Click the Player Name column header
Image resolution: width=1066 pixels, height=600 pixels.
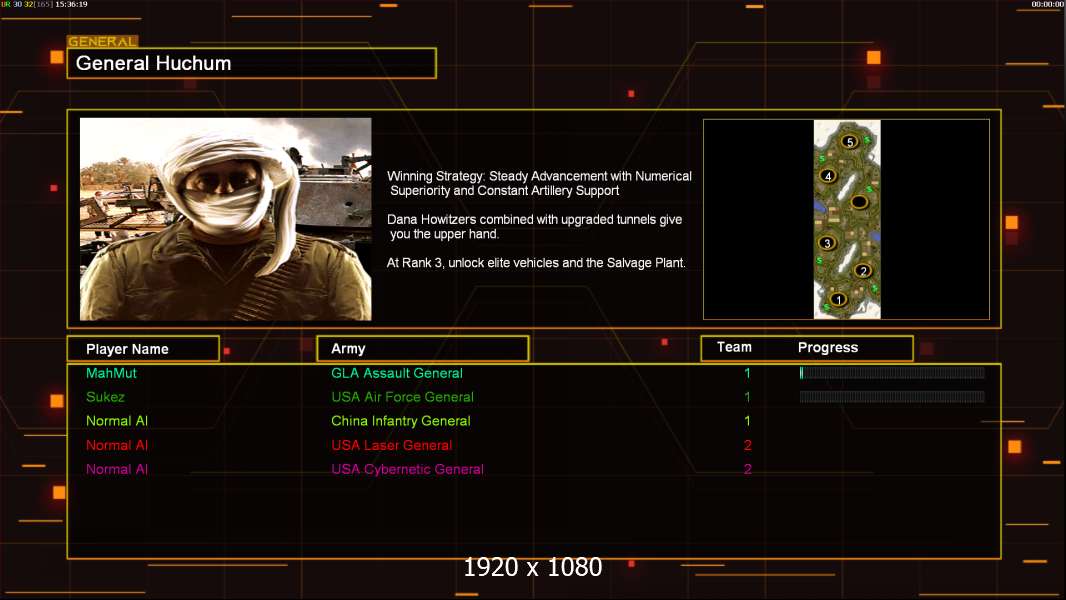[143, 349]
